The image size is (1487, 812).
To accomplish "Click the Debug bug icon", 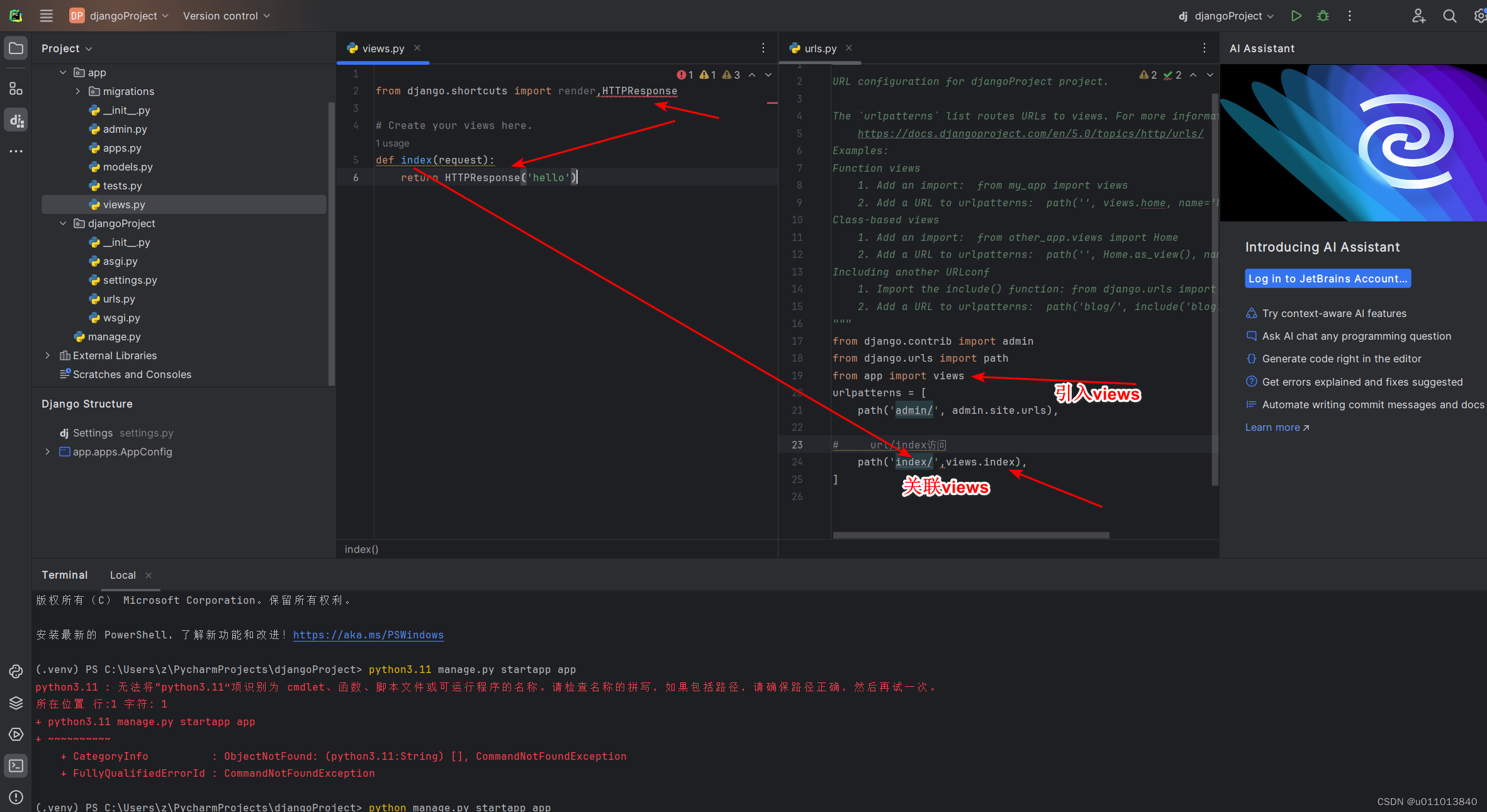I will click(1323, 16).
